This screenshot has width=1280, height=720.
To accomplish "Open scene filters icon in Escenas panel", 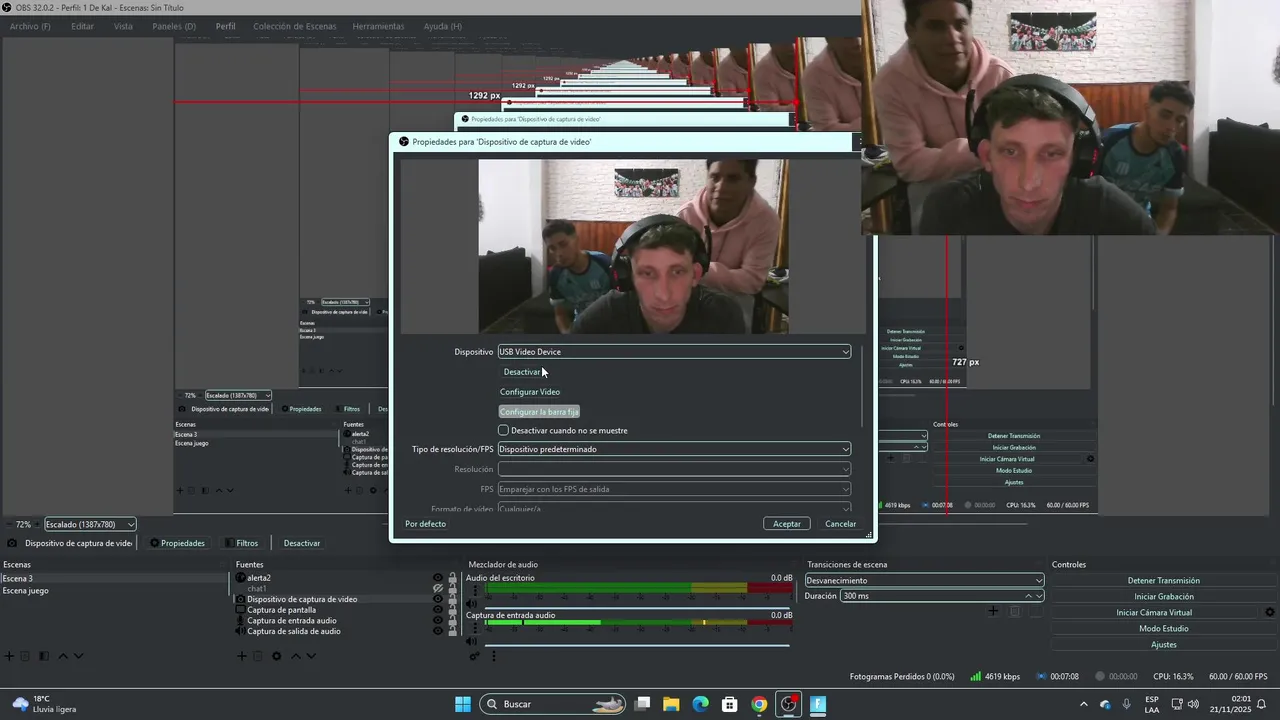I will click(44, 656).
